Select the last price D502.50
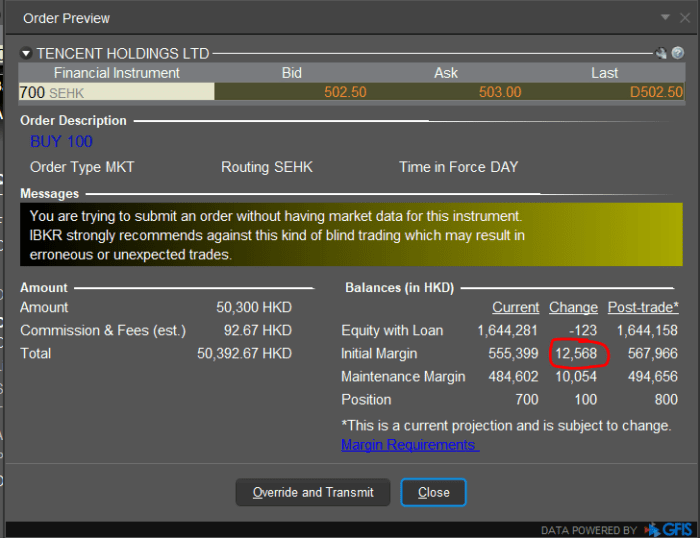This screenshot has width=700, height=538. (x=656, y=92)
